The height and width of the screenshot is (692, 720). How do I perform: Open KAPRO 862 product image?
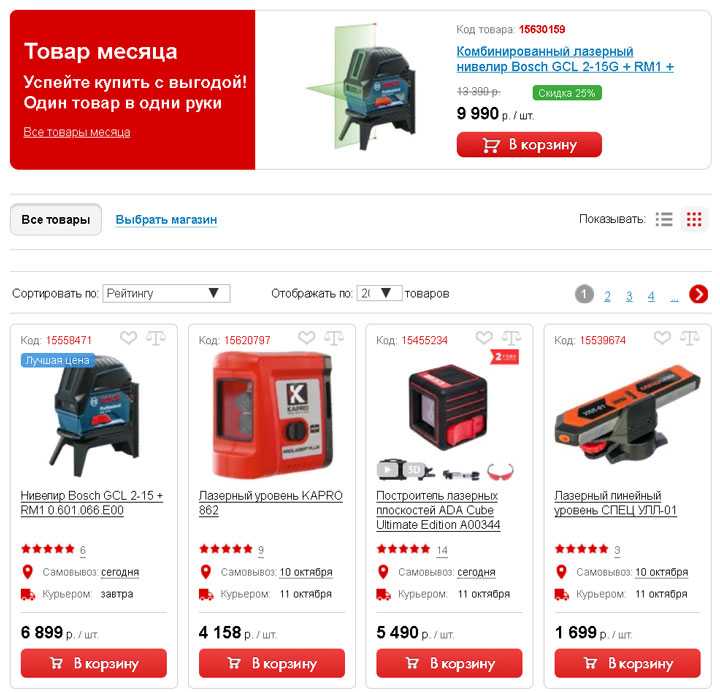coord(272,416)
